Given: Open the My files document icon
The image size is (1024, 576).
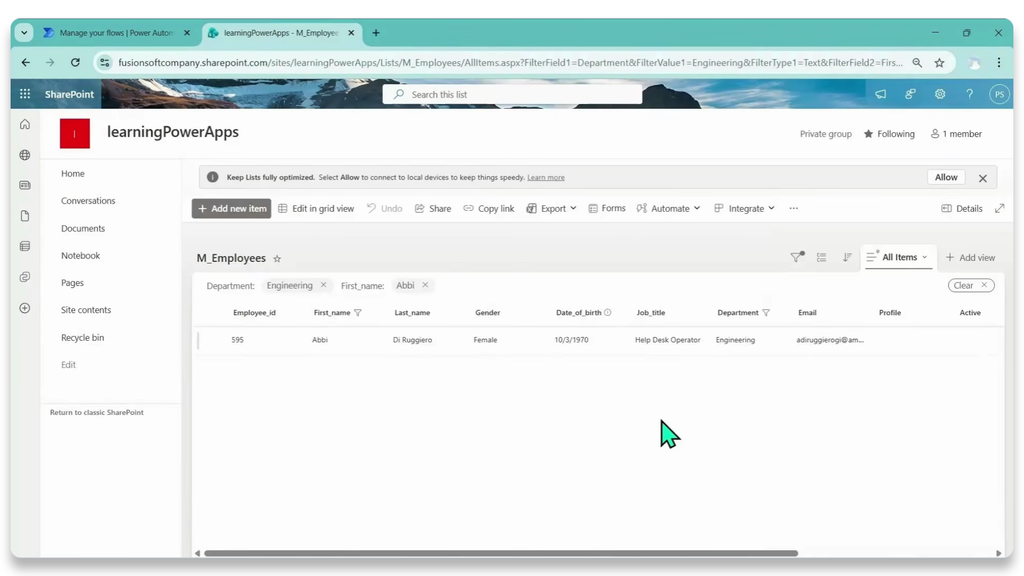Looking at the screenshot, I should 25,216.
